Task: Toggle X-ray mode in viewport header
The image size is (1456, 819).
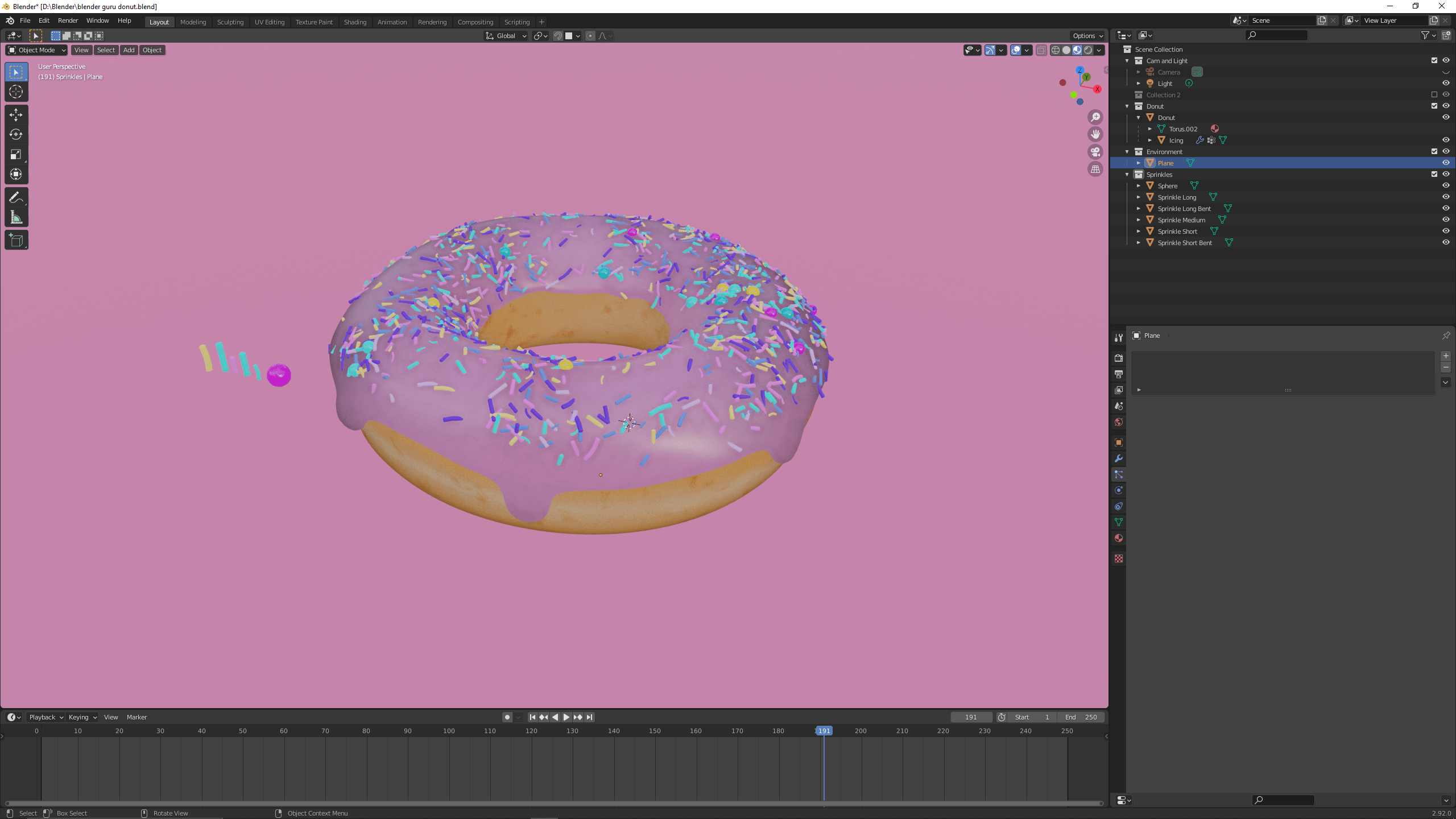Action: [1041, 50]
